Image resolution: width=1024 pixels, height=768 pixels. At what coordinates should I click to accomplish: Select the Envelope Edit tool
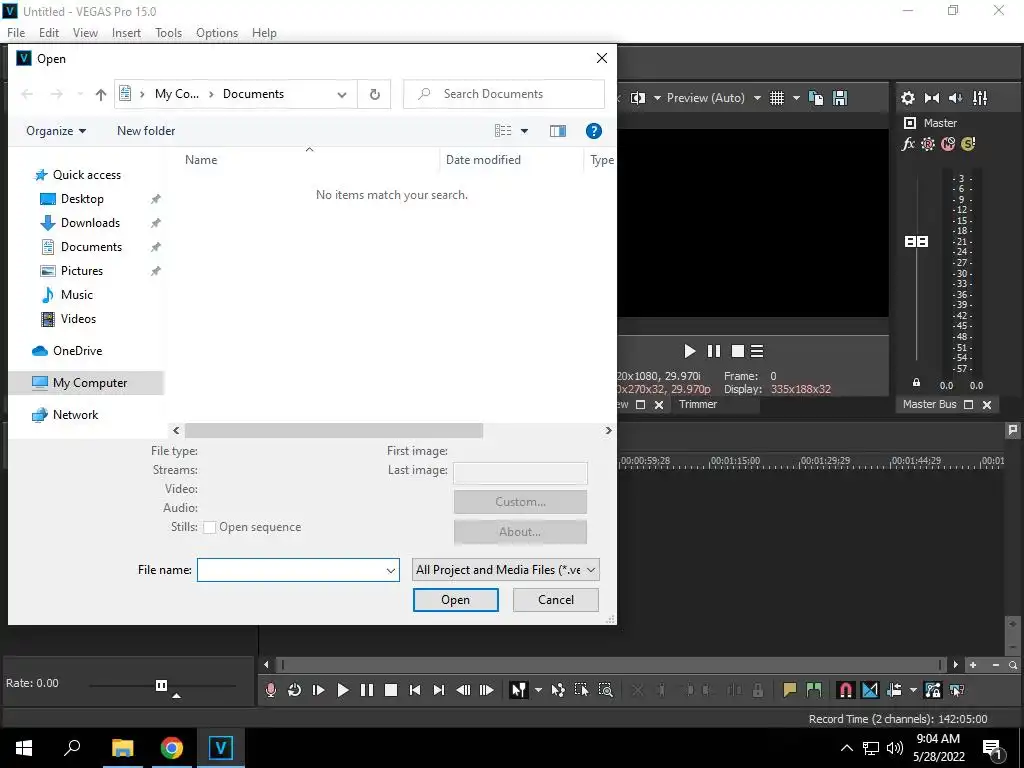[x=558, y=690]
